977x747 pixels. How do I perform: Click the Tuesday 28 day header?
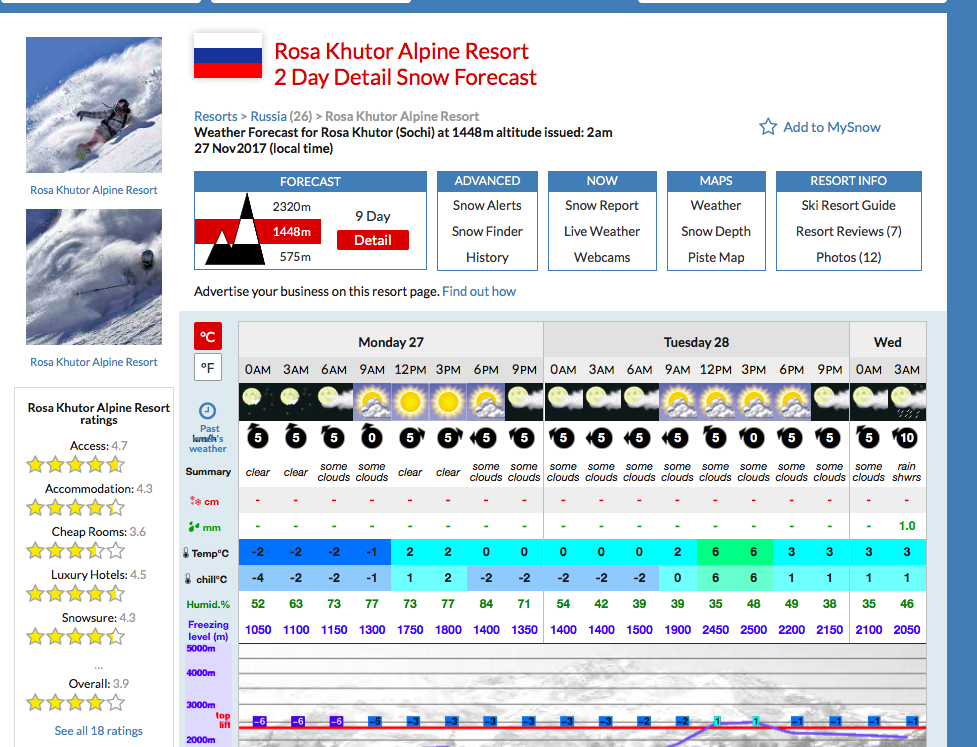point(696,342)
